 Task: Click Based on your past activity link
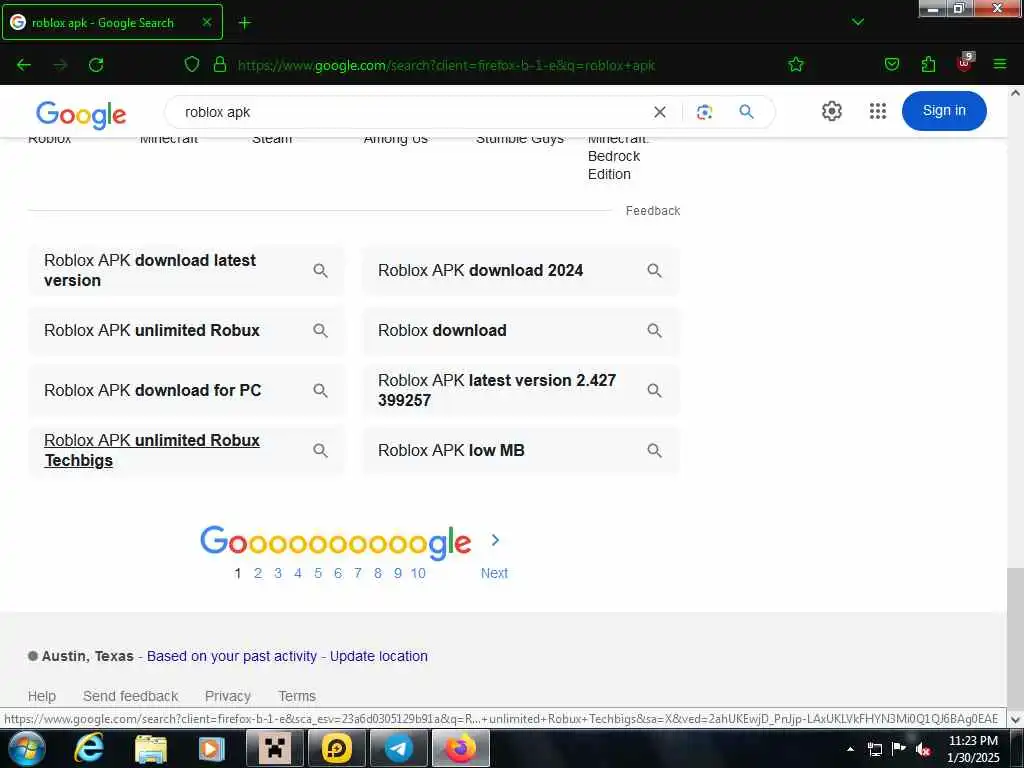pos(232,656)
